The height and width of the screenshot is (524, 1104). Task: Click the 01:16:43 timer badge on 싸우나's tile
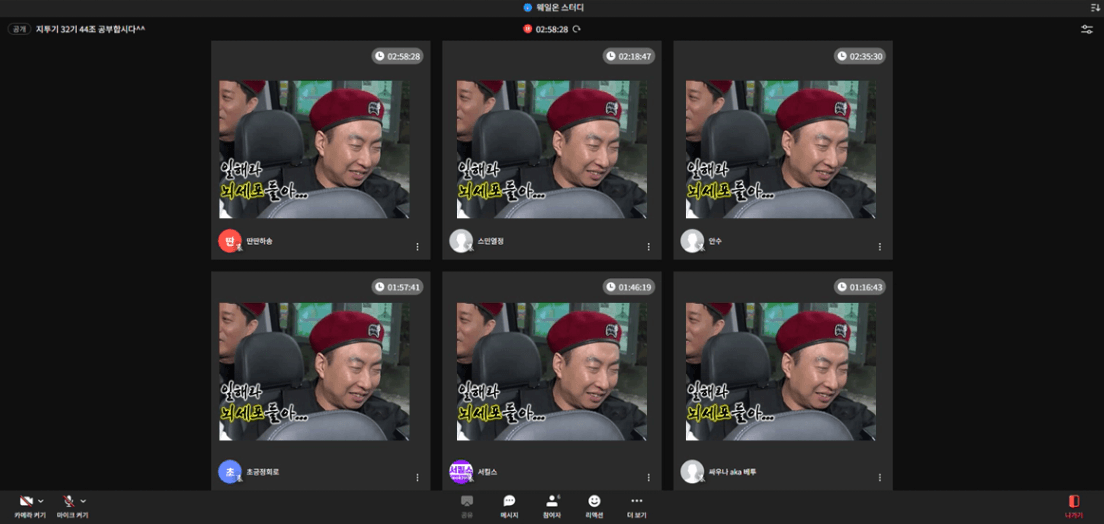point(860,287)
